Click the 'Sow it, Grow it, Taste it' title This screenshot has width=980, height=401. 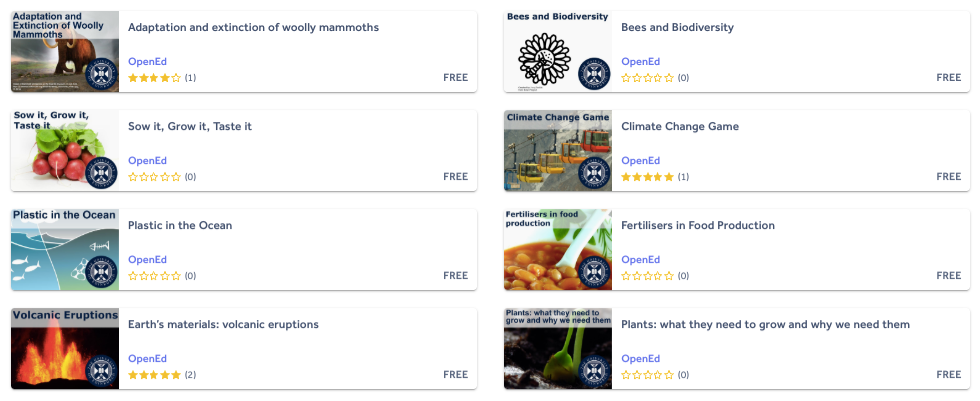click(x=190, y=126)
